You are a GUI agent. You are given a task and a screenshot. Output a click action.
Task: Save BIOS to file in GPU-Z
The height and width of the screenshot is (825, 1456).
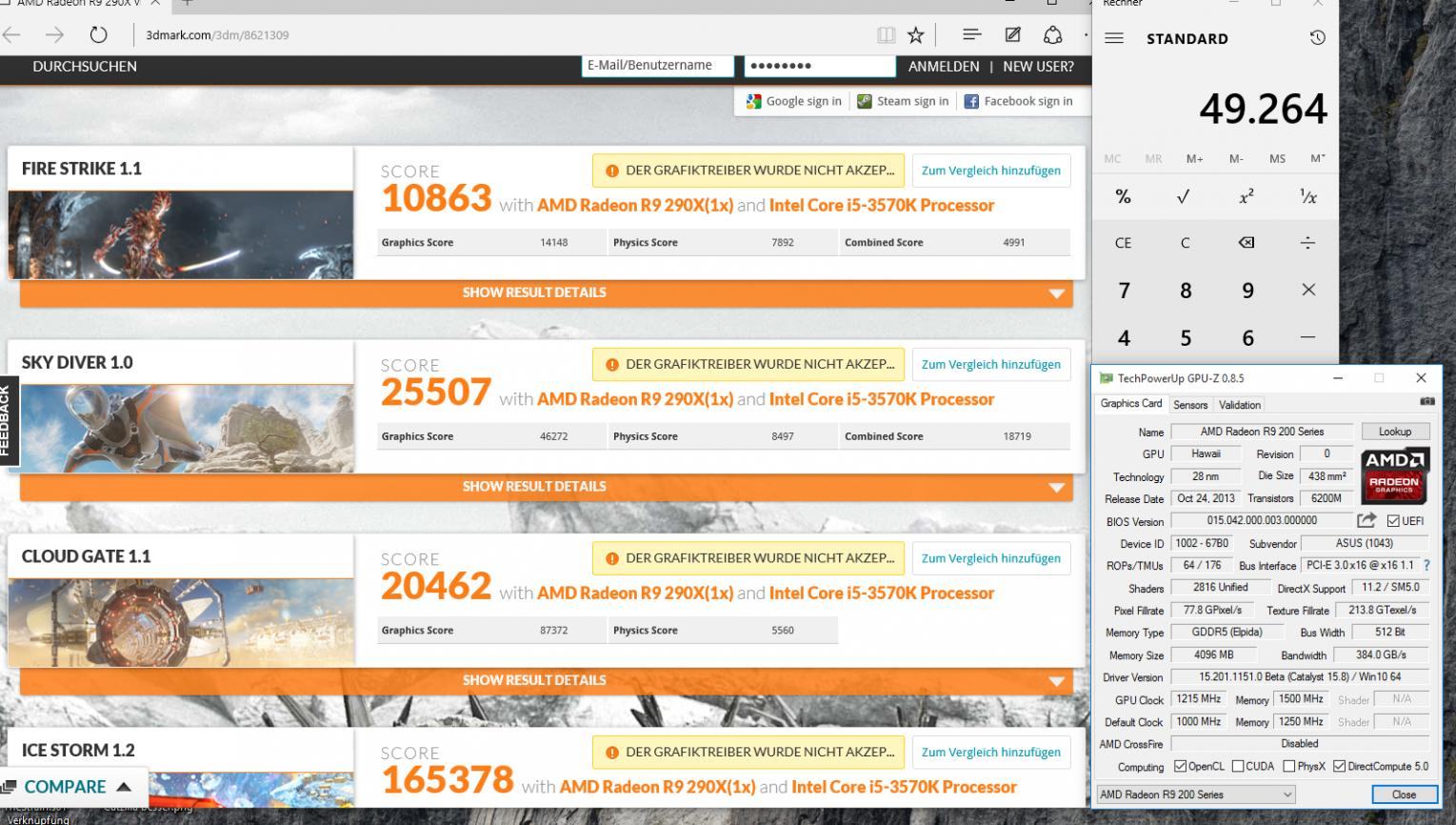[1366, 520]
